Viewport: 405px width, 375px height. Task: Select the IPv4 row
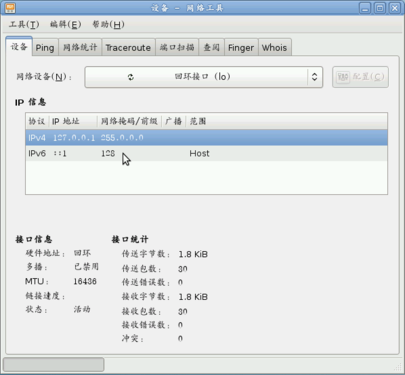[x=206, y=138]
